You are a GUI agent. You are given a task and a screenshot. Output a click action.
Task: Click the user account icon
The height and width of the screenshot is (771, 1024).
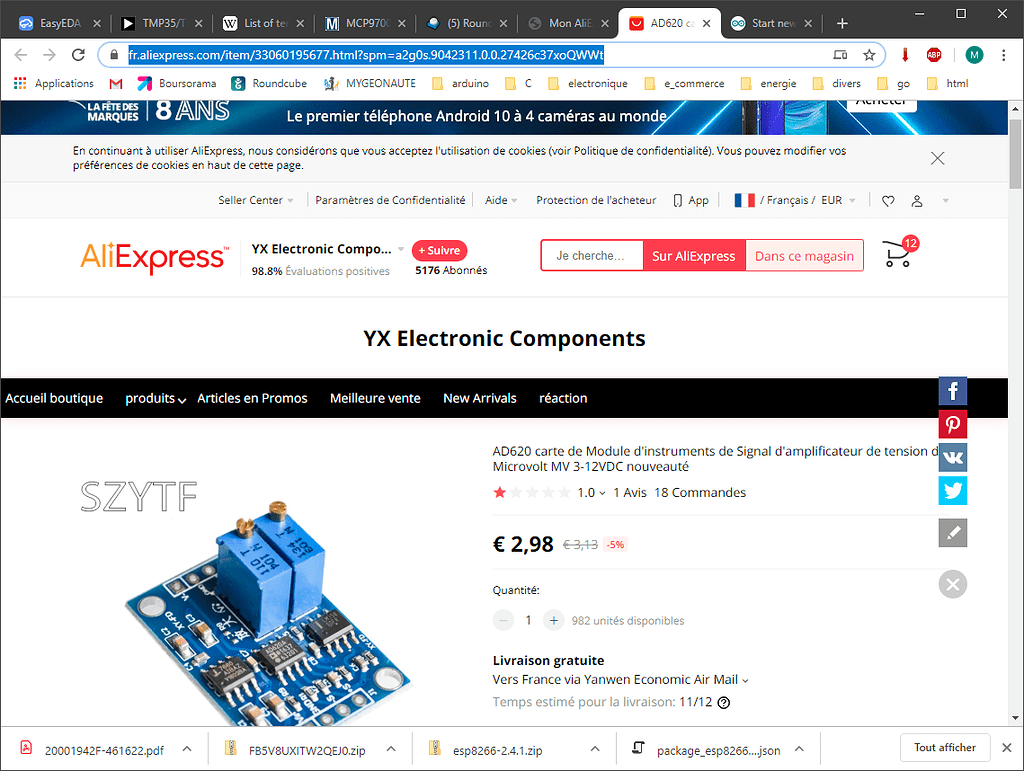coord(917,201)
